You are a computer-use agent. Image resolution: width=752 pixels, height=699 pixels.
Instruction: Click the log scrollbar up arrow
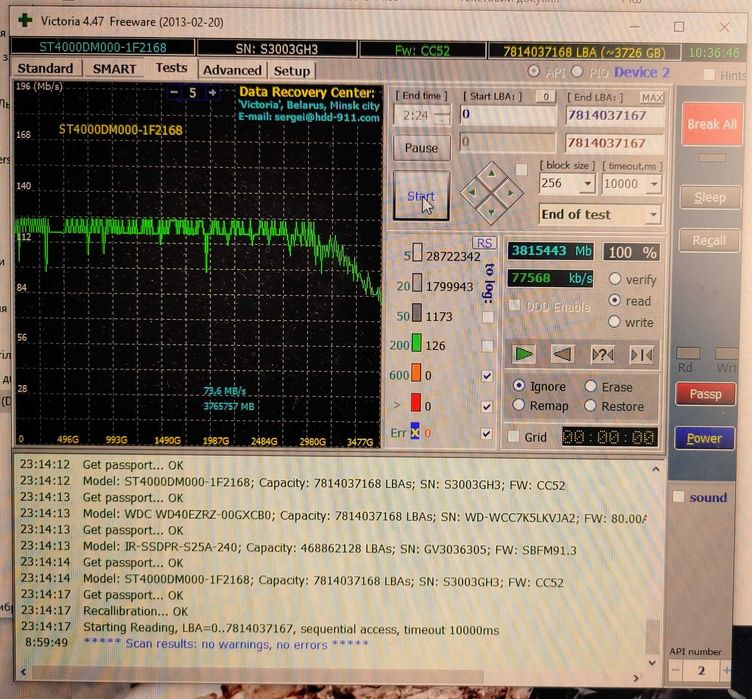pos(656,469)
